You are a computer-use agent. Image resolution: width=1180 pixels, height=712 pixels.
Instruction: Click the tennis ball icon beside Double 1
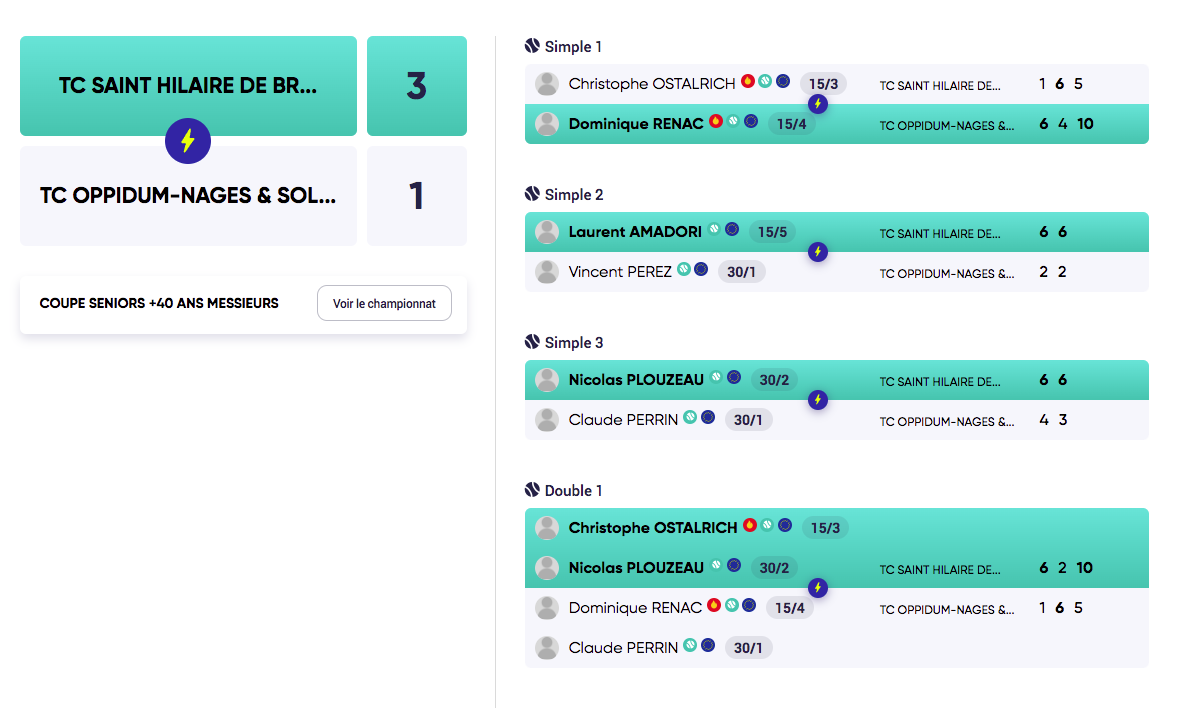[x=532, y=490]
